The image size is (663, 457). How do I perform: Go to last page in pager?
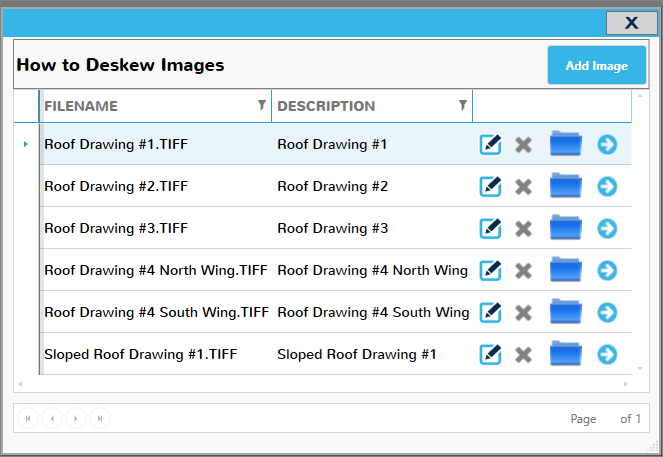(100, 418)
